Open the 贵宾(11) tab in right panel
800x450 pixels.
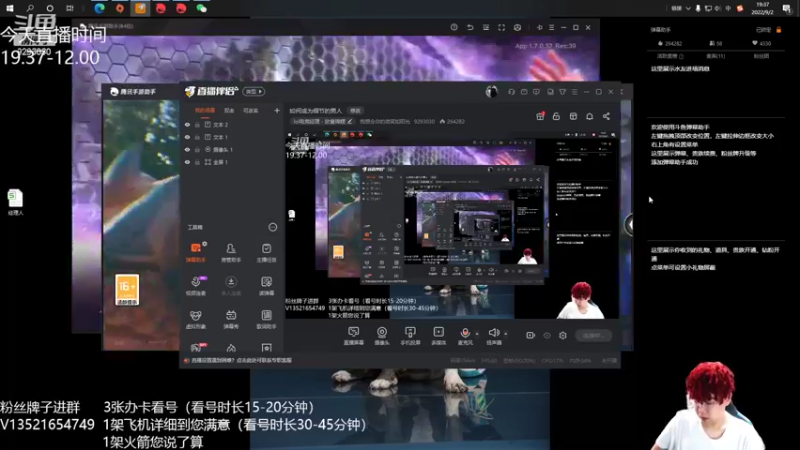(715, 56)
